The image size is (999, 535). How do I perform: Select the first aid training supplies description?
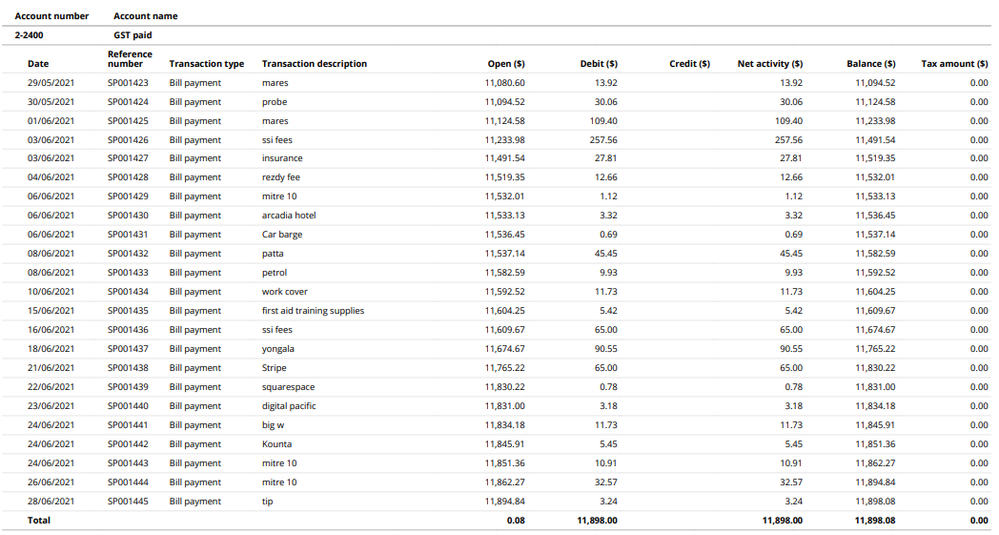tap(313, 311)
